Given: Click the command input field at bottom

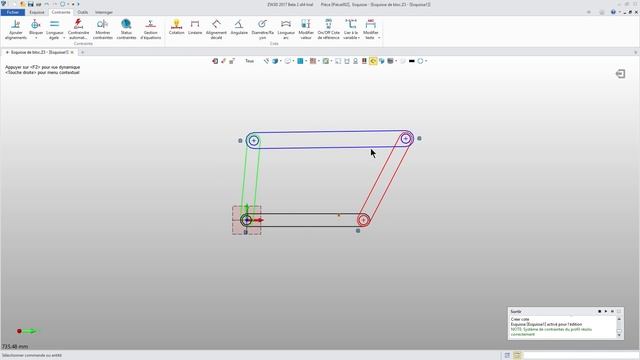Looking at the screenshot, I should [x=580, y=356].
